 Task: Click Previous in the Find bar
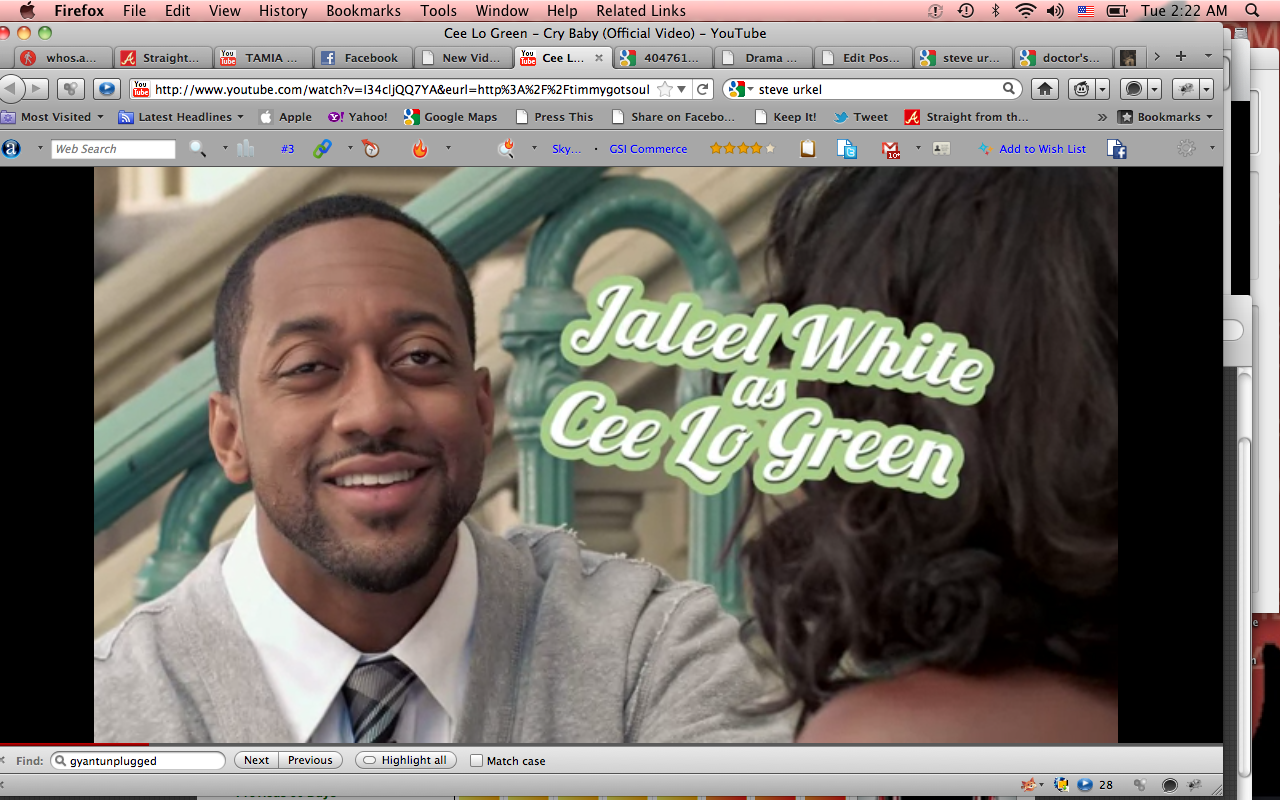click(x=310, y=760)
